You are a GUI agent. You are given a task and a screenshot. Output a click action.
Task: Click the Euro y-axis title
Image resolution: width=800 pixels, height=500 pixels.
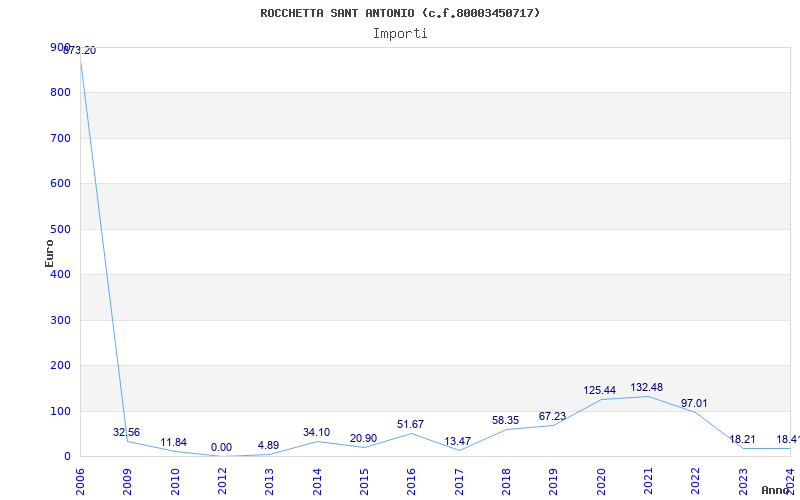[x=49, y=252]
